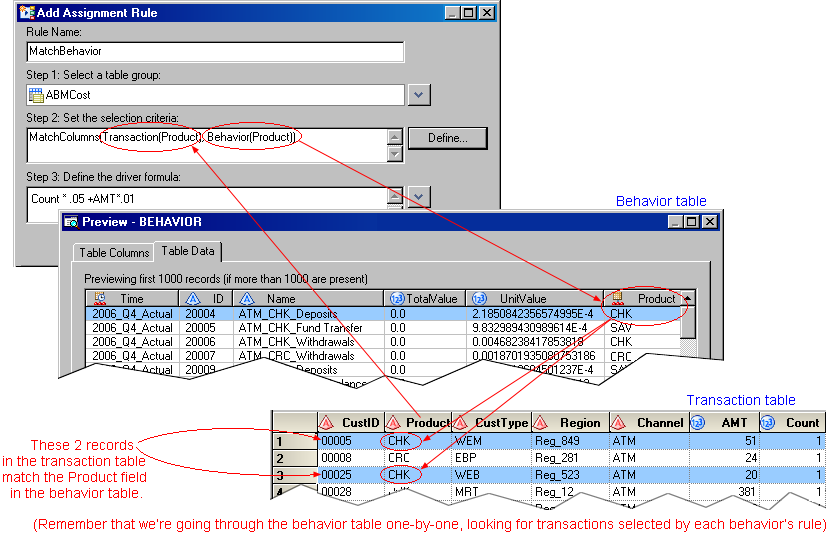Viewport: 826px width, 538px height.
Task: Click the Product column header icon in Behavior
Action: coord(618,298)
